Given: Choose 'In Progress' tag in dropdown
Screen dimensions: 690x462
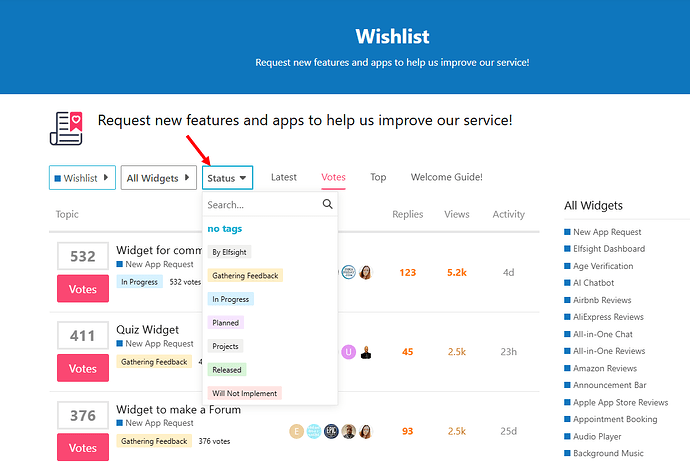Looking at the screenshot, I should click(x=231, y=299).
